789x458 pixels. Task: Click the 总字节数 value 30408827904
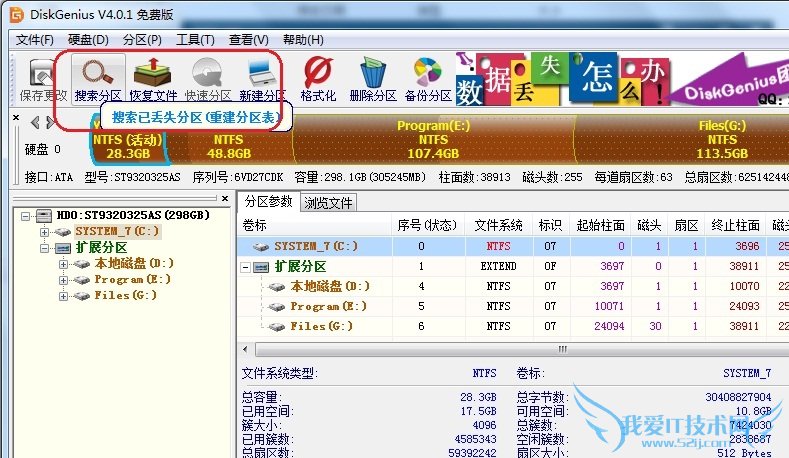coord(738,397)
